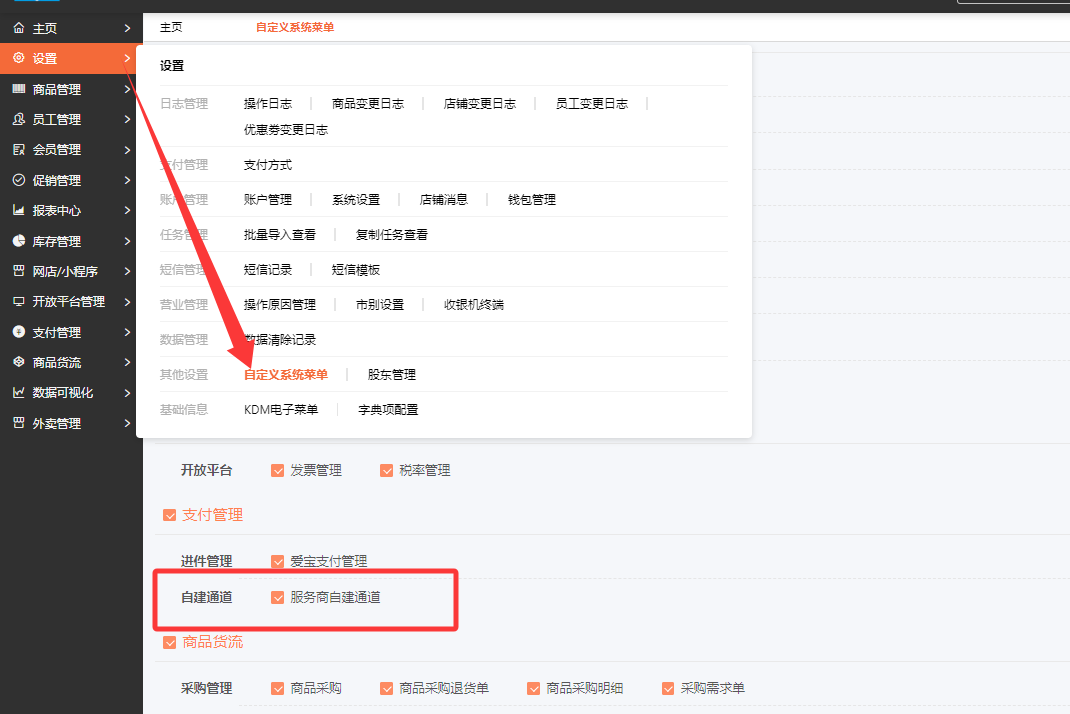Click the 商品管理 barcode icon
This screenshot has width=1070, height=714.
18,89
